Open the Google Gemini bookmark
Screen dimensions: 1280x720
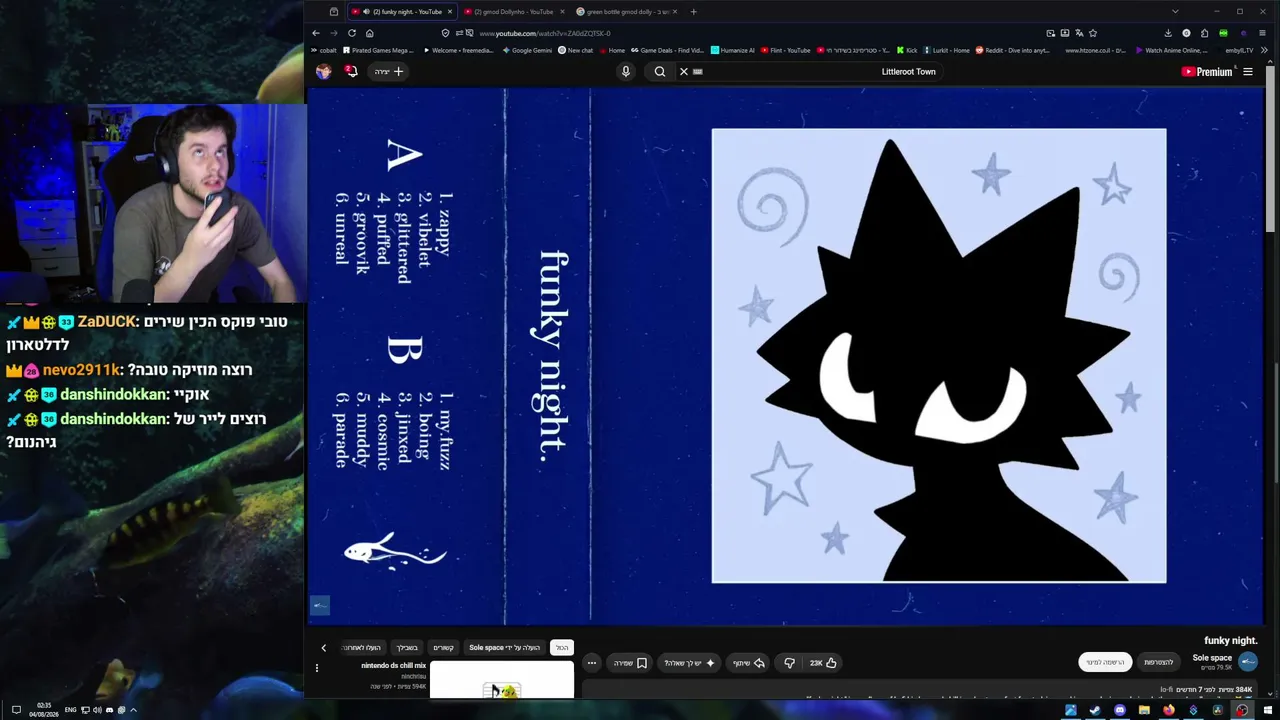click(x=527, y=50)
